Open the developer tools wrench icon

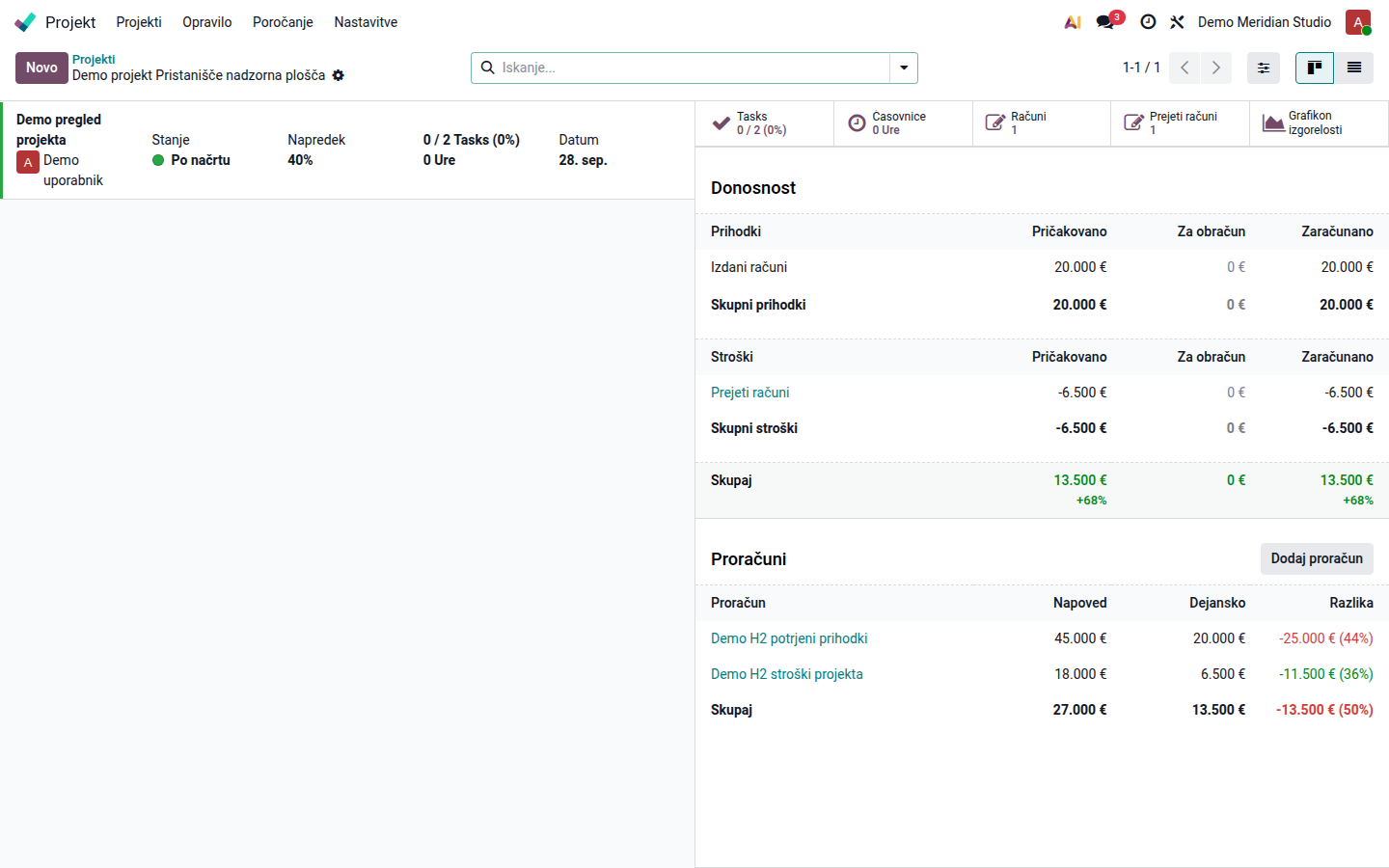coord(1177,22)
